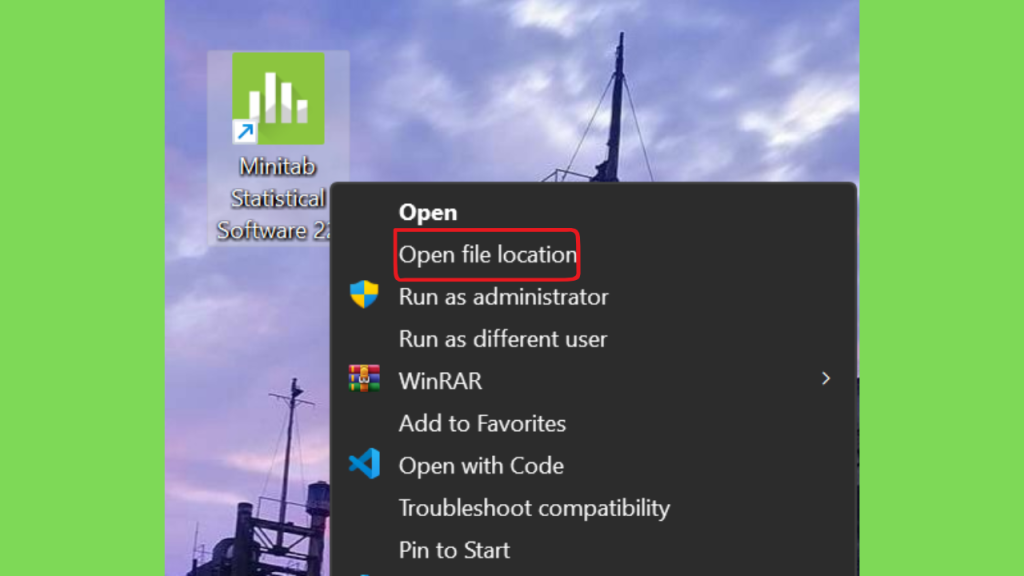Click empty sky wallpaper above the context menu
This screenshot has height=576, width=1024.
click(457, 98)
